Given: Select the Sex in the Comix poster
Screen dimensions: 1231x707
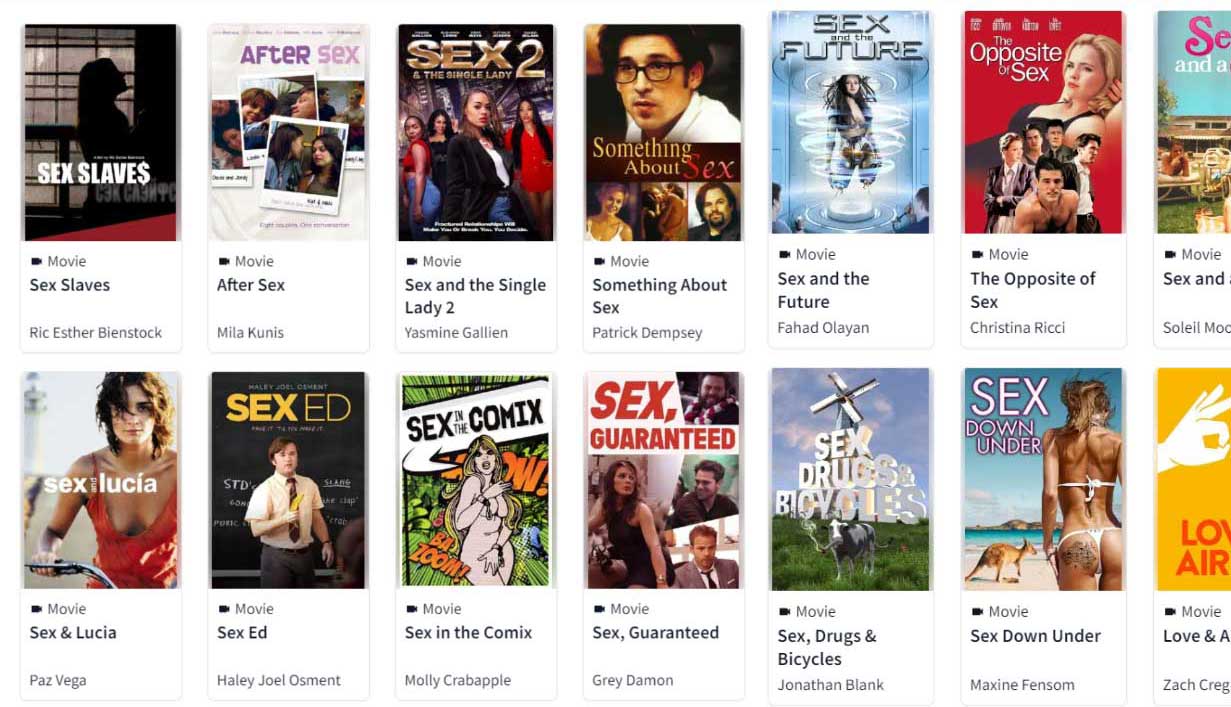Looking at the screenshot, I should 476,480.
